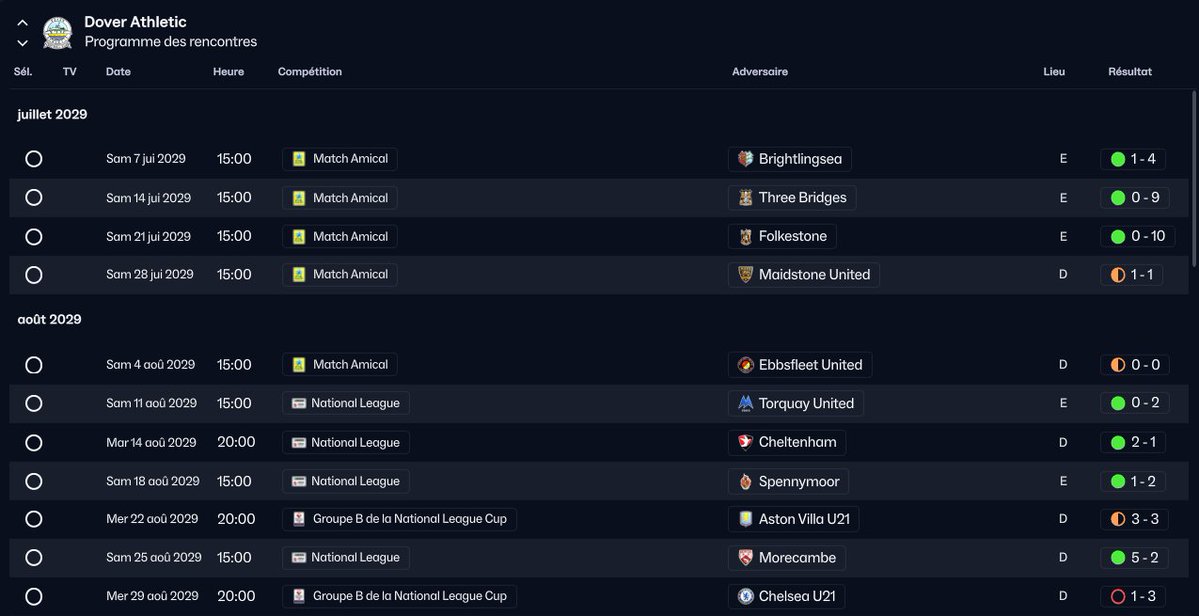Sort by Heure column header
The image size is (1199, 616).
[x=229, y=72]
